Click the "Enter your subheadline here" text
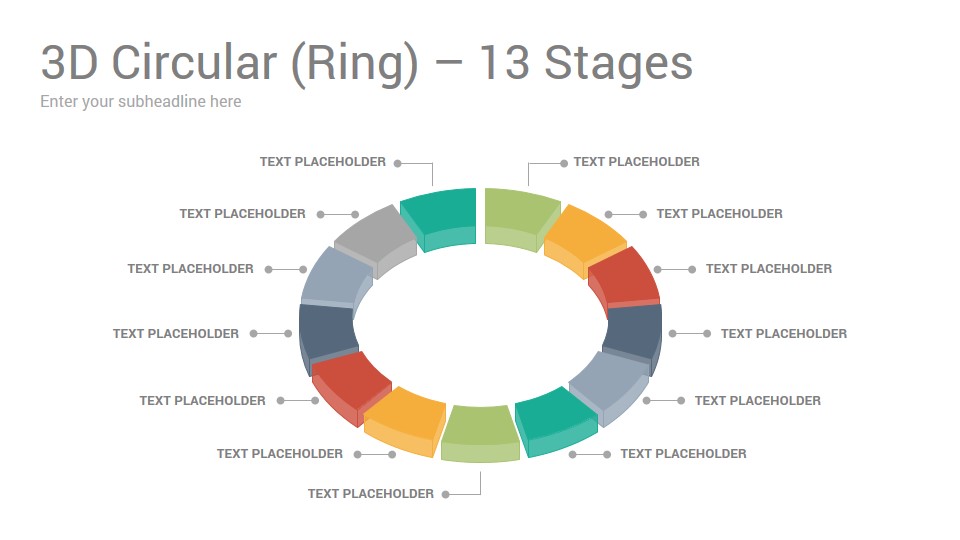Image resolution: width=960 pixels, height=540 pixels. coord(141,102)
